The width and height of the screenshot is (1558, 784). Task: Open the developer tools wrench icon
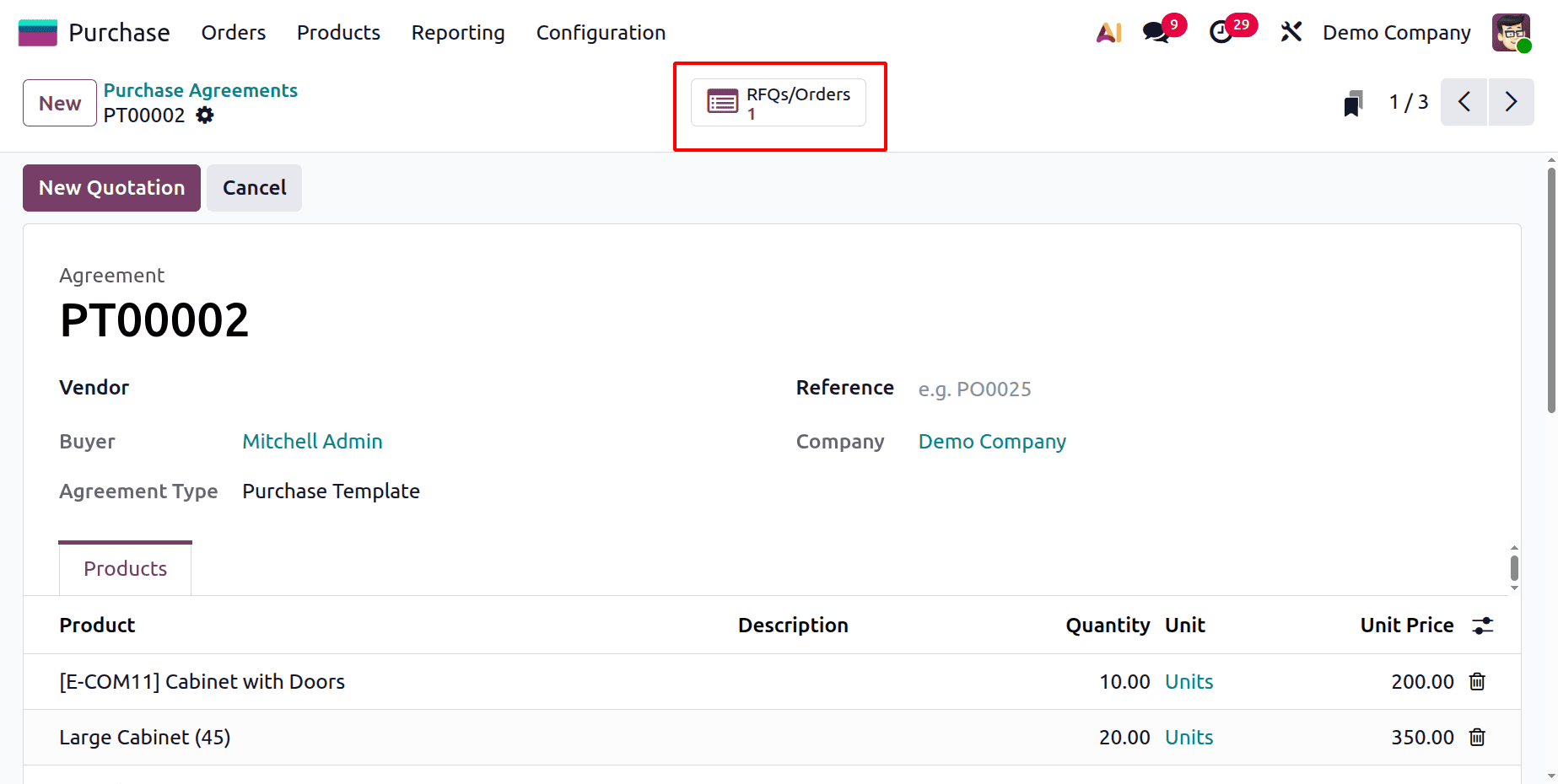[x=1291, y=32]
